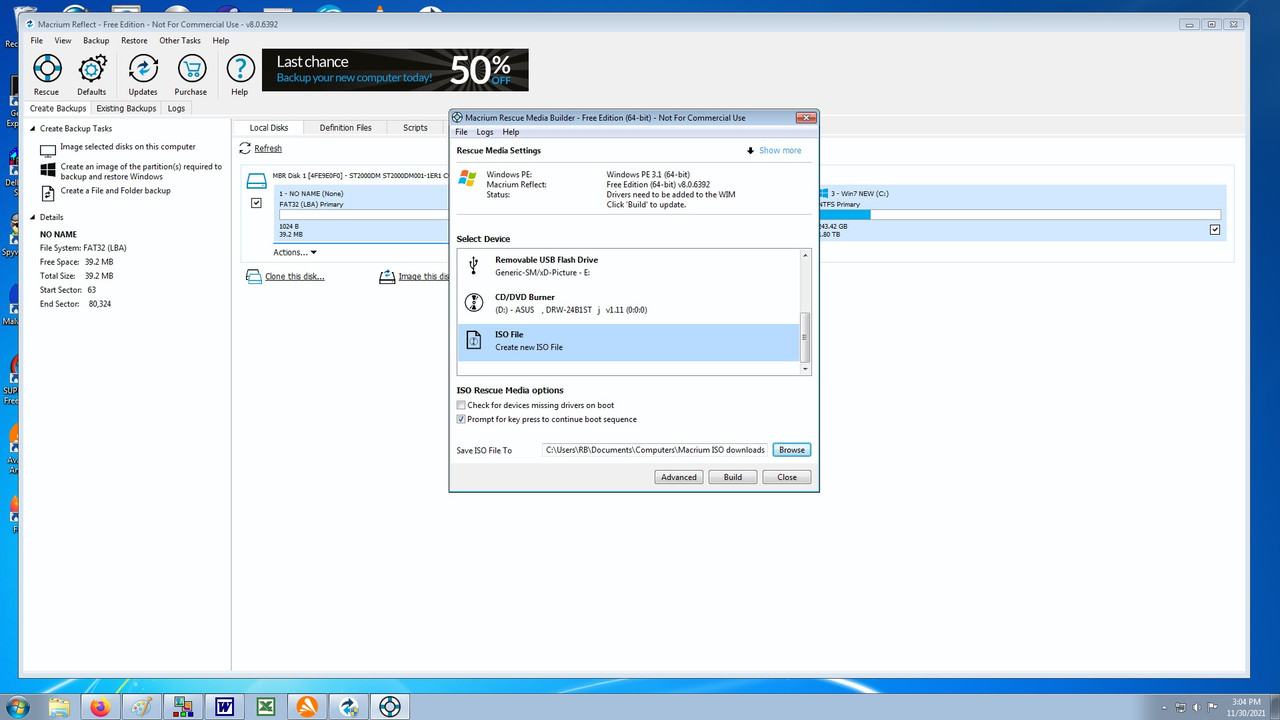
Task: Click the Refresh arrows icon
Action: 245,148
